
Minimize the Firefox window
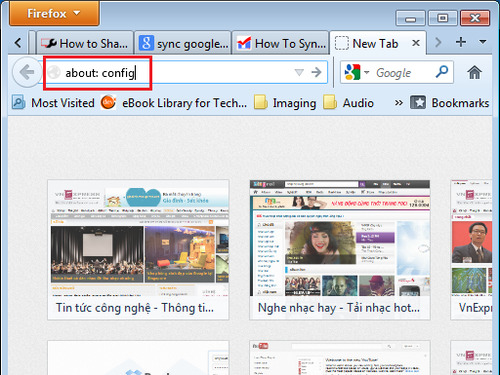[410, 18]
